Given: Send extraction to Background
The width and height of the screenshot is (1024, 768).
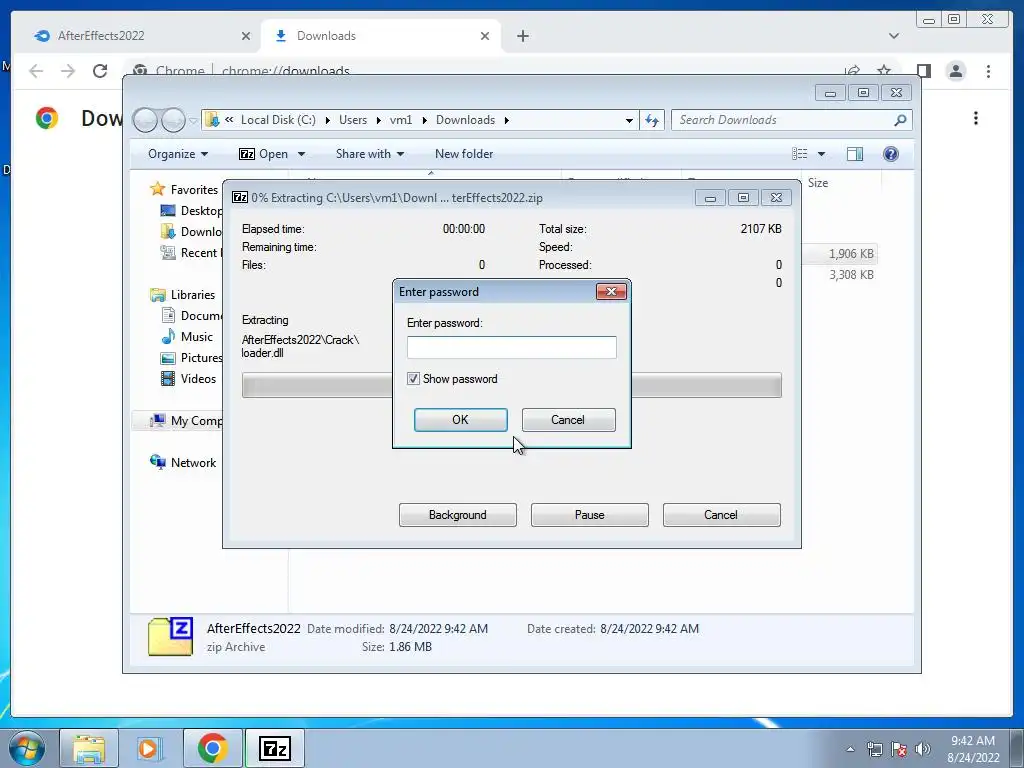Looking at the screenshot, I should pos(458,515).
